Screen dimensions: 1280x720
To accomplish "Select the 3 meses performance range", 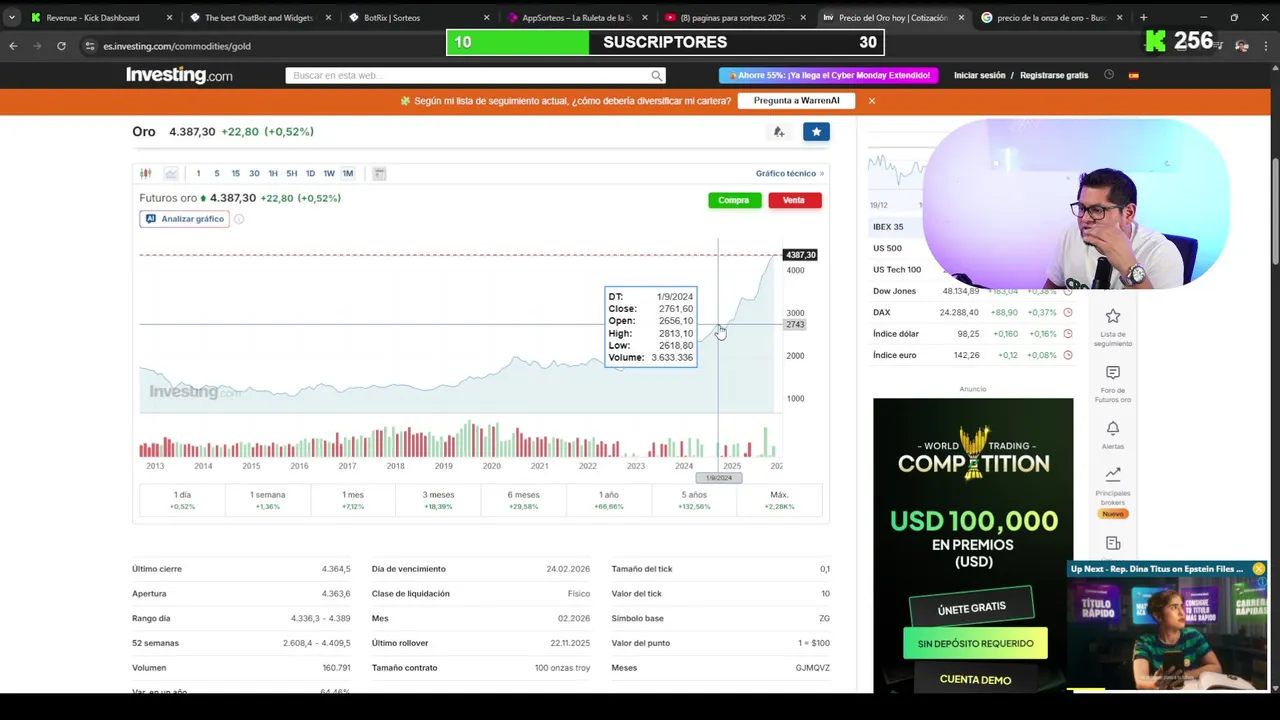I will [x=438, y=500].
